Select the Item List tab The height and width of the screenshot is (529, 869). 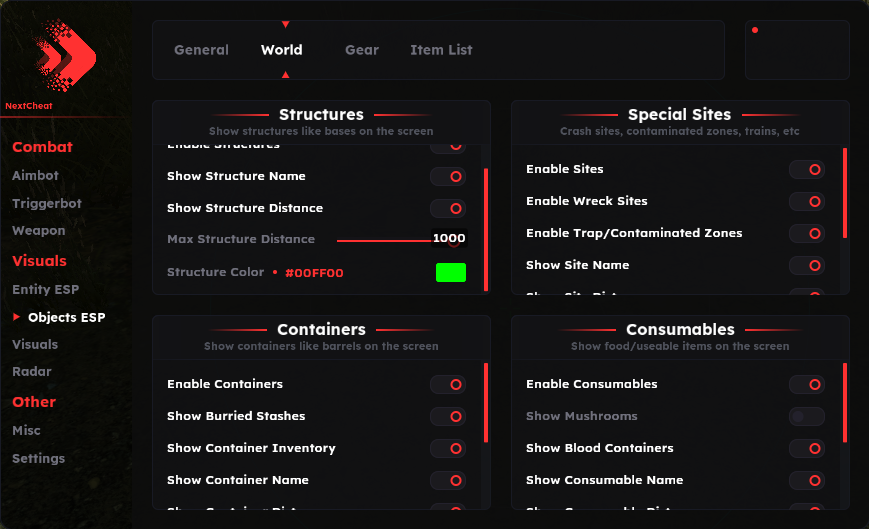click(441, 50)
